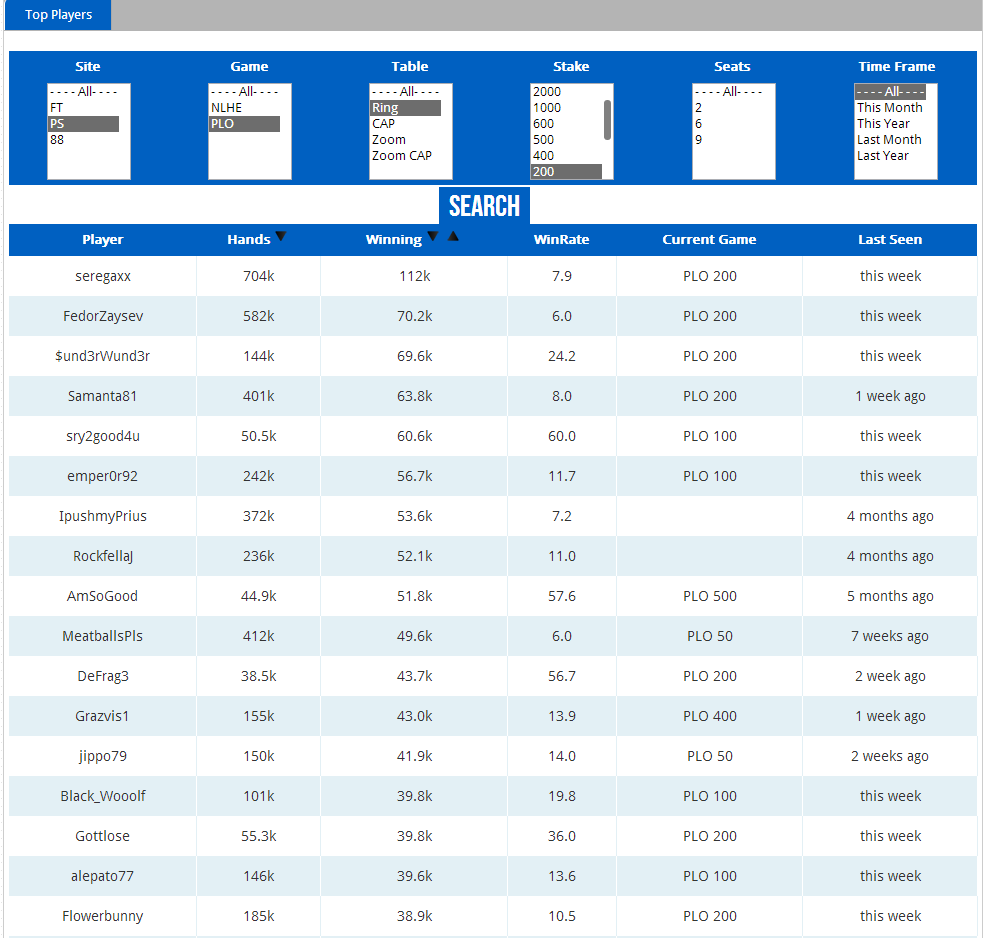
Task: Select PS in the Site list
Action: [83, 124]
